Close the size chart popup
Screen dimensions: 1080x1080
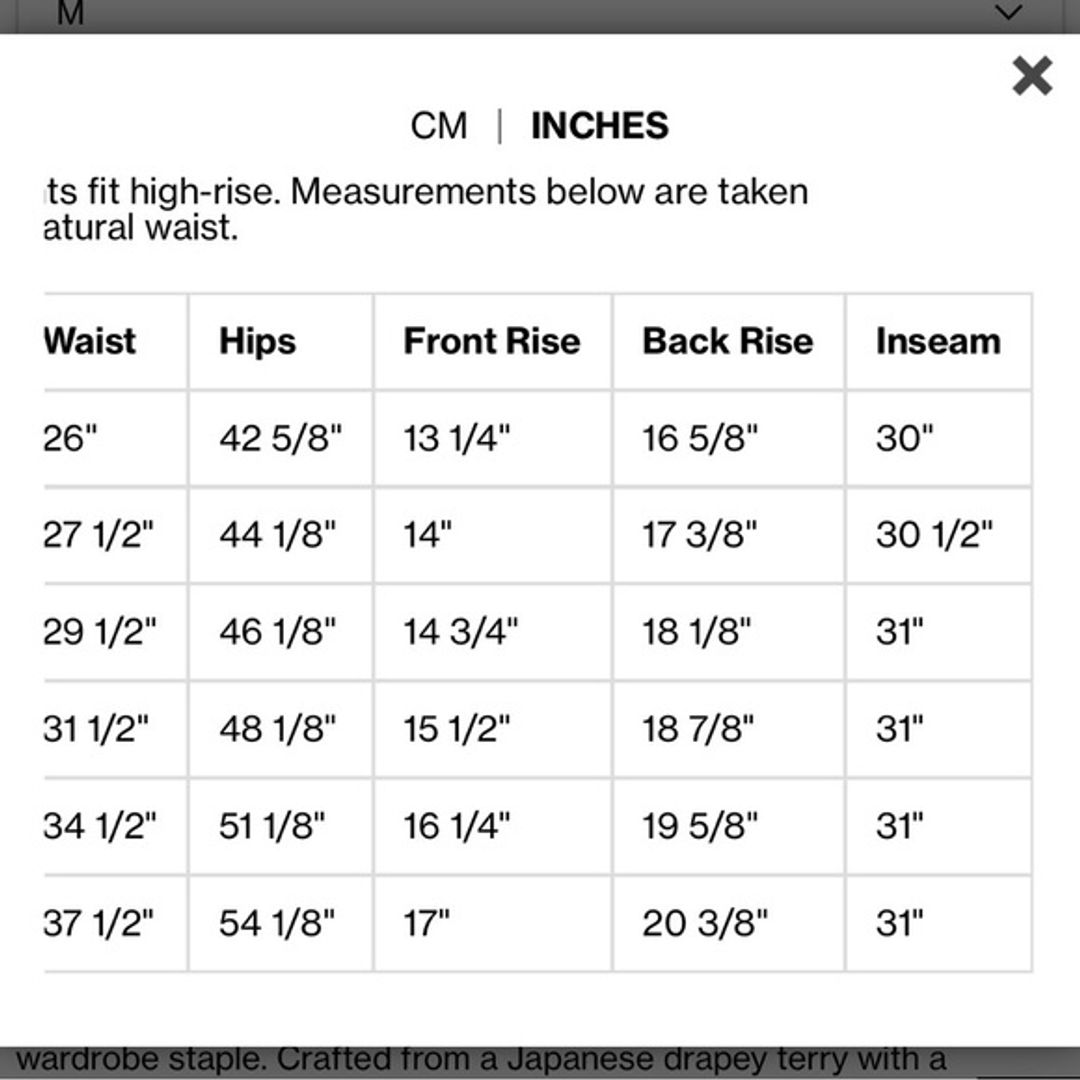point(1031,76)
